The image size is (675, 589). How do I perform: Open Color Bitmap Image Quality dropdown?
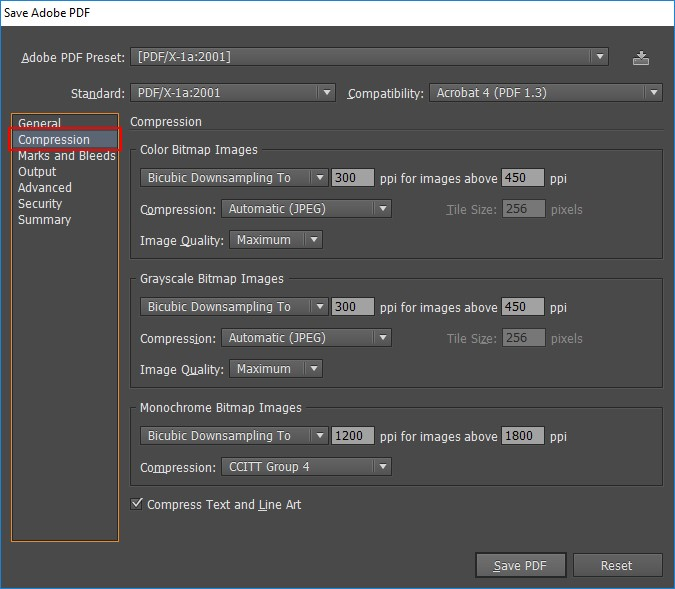click(x=276, y=240)
